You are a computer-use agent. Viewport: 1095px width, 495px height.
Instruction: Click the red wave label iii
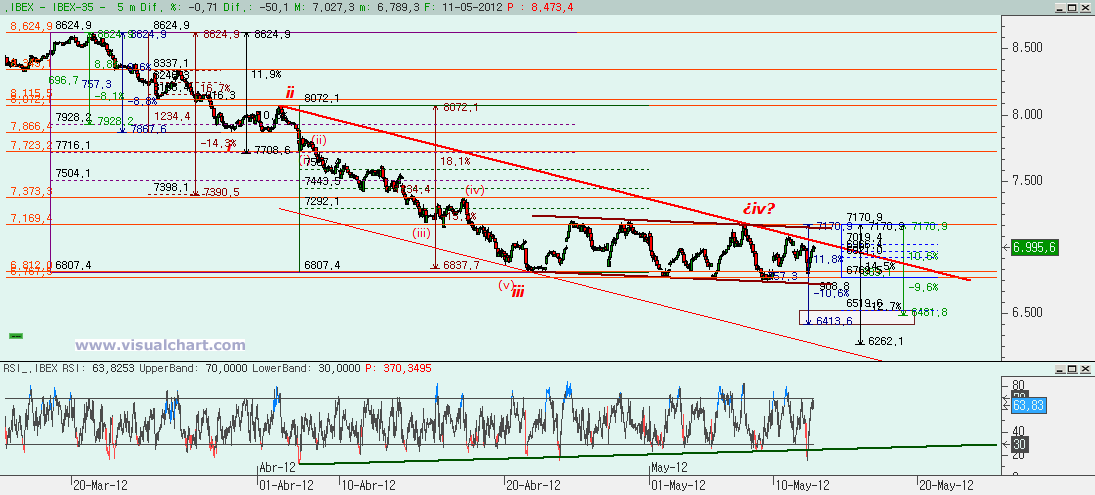tap(517, 293)
